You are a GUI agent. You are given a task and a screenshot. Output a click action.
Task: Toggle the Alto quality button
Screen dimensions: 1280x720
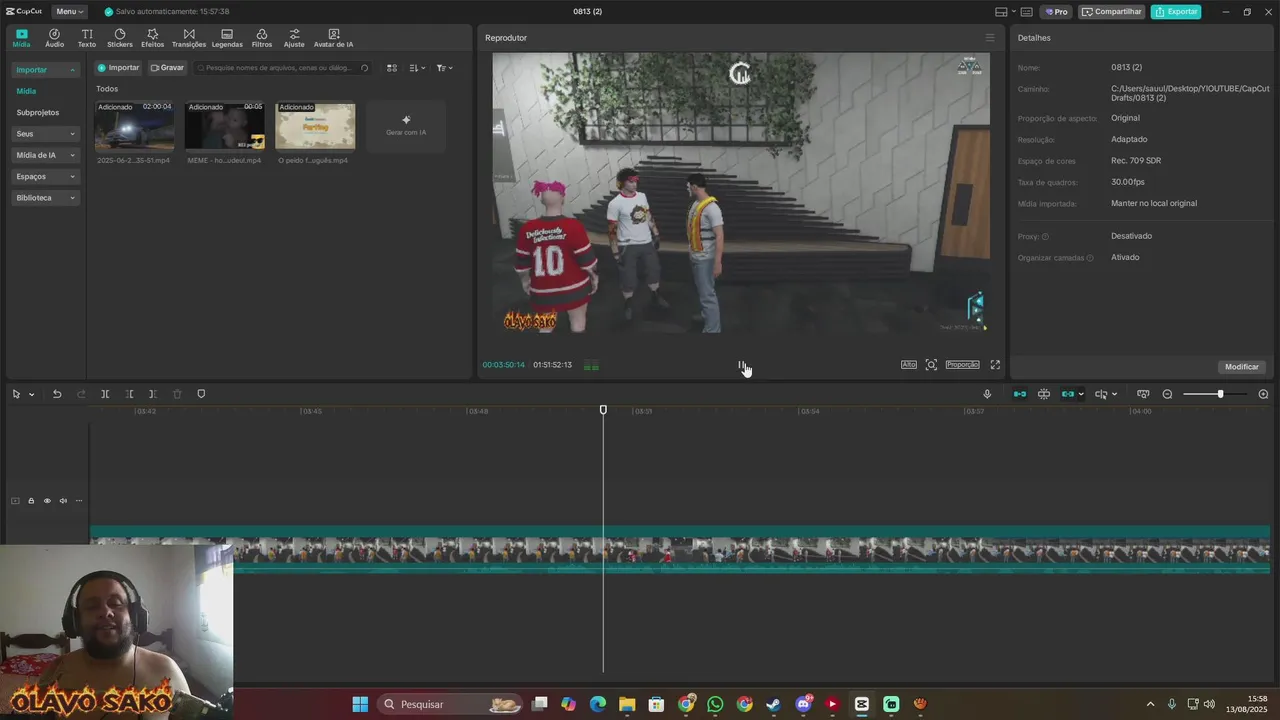(909, 365)
